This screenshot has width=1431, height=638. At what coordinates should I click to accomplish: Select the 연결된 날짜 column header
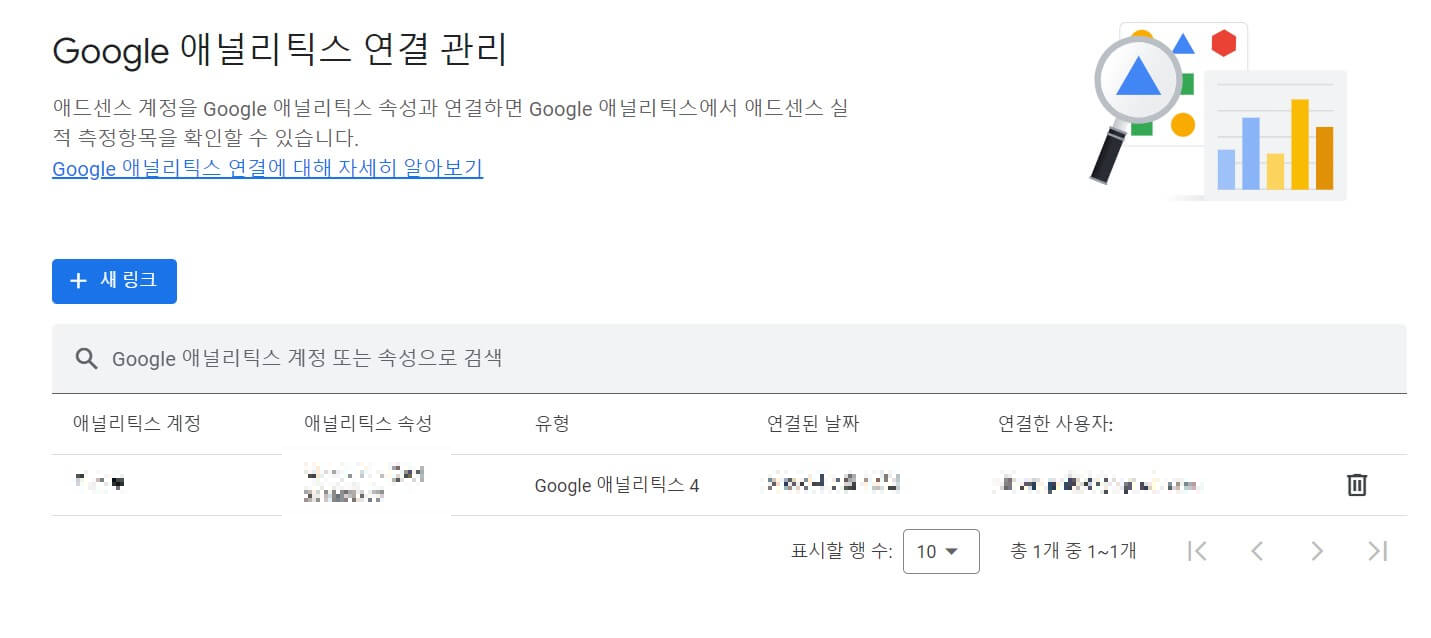pos(812,422)
